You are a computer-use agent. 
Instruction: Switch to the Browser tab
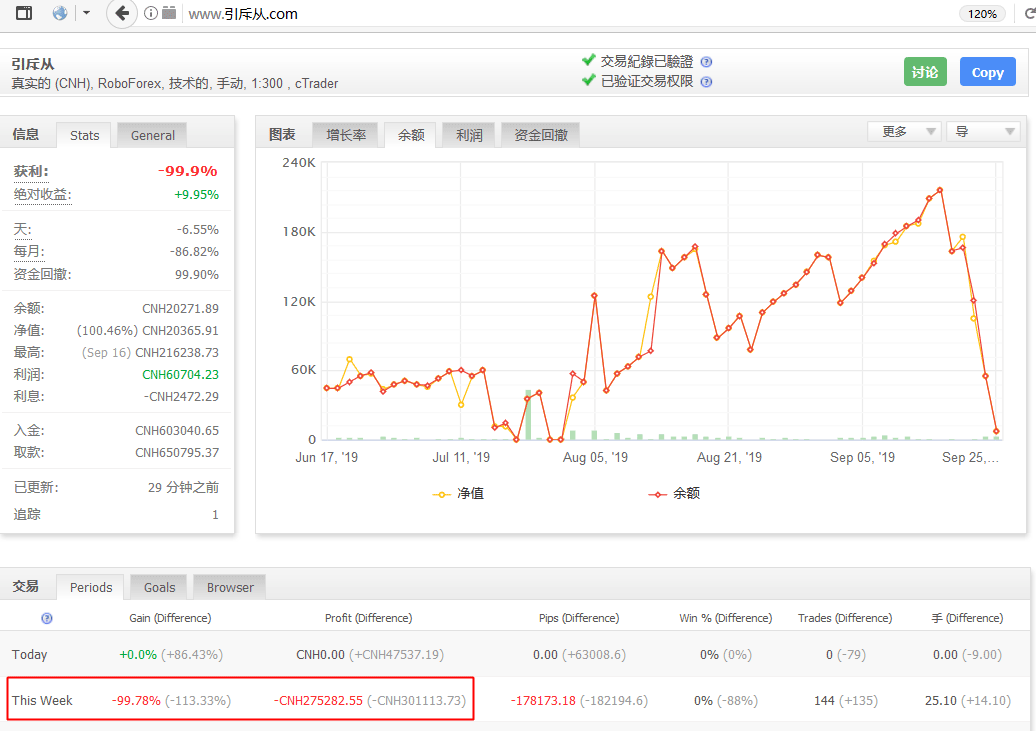[x=230, y=587]
